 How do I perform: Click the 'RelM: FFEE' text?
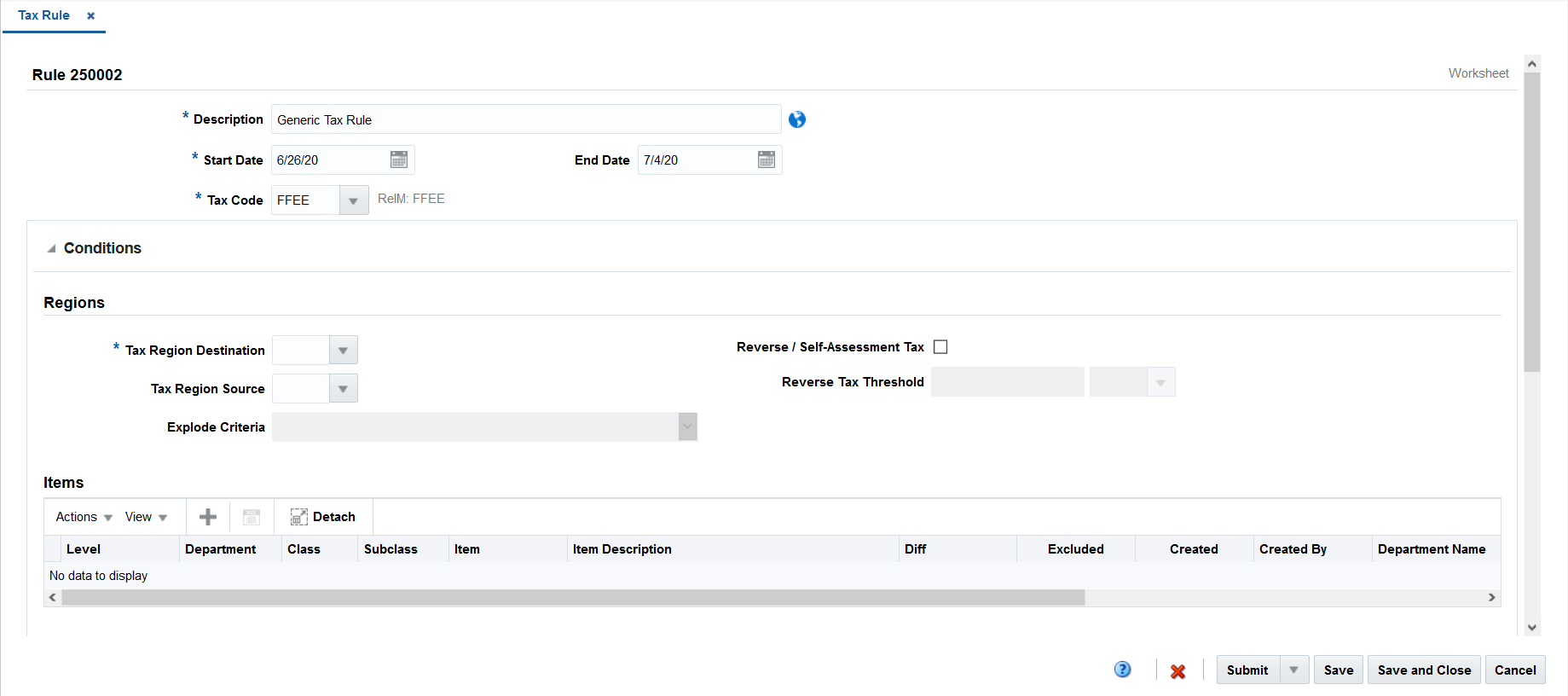coord(411,199)
